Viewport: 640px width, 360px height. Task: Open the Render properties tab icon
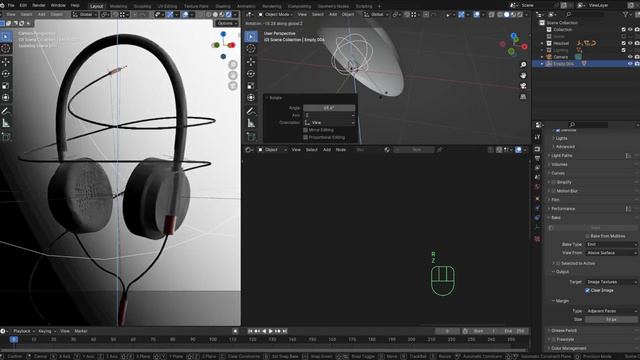(538, 149)
